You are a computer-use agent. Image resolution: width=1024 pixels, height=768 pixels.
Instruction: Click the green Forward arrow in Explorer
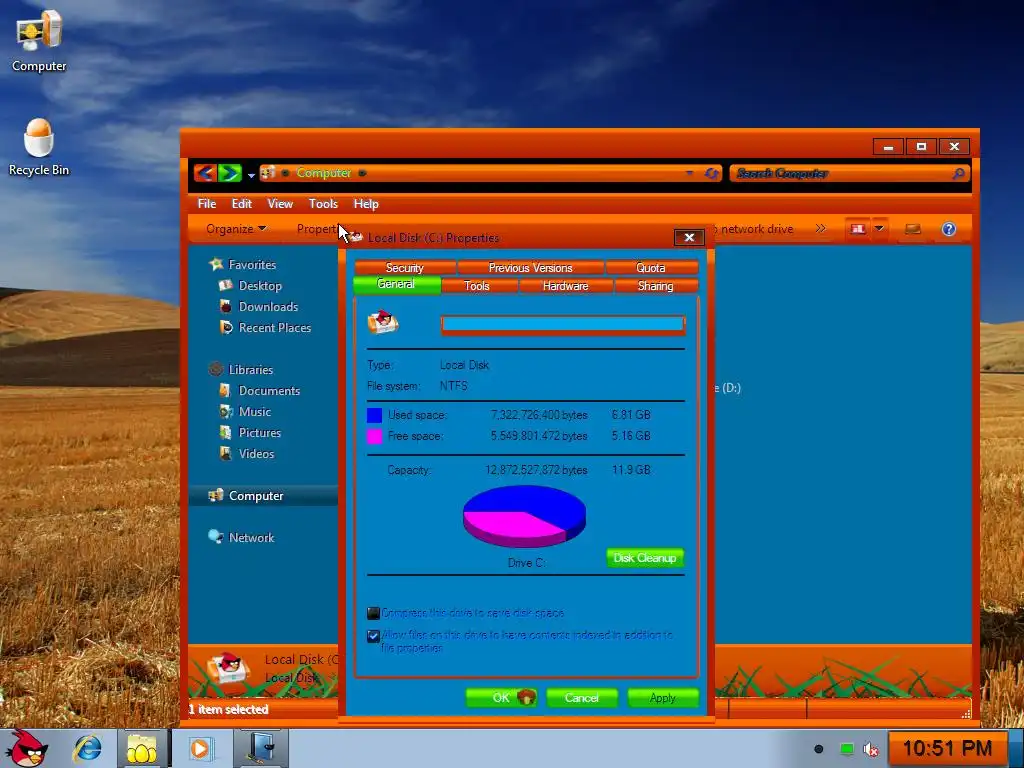[x=230, y=173]
